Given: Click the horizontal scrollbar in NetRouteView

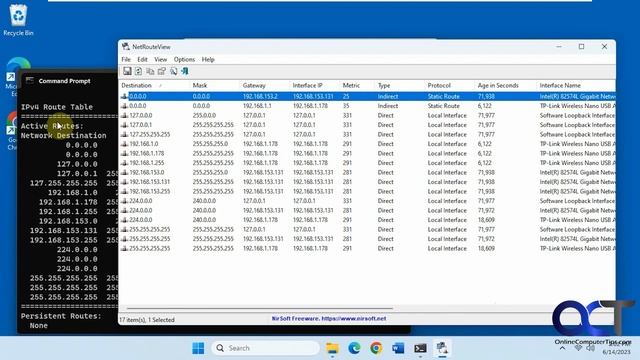Looking at the screenshot, I should [x=260, y=309].
